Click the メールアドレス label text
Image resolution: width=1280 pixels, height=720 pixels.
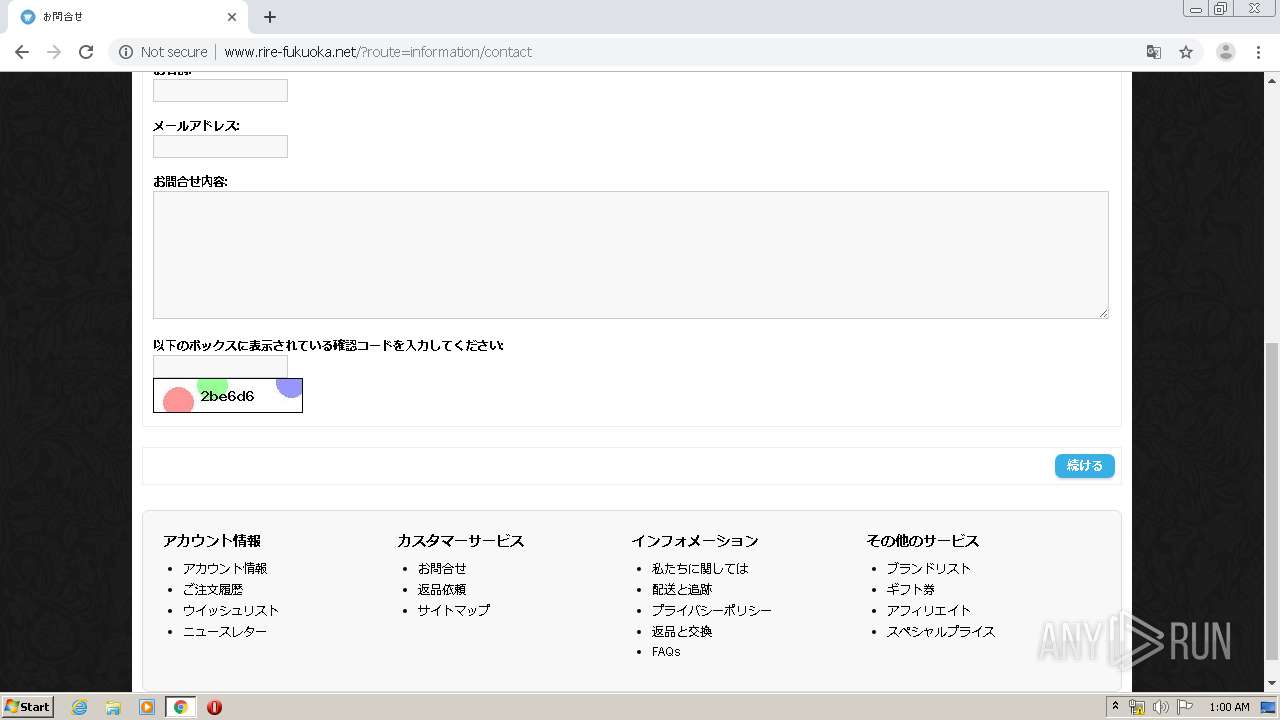click(196, 125)
